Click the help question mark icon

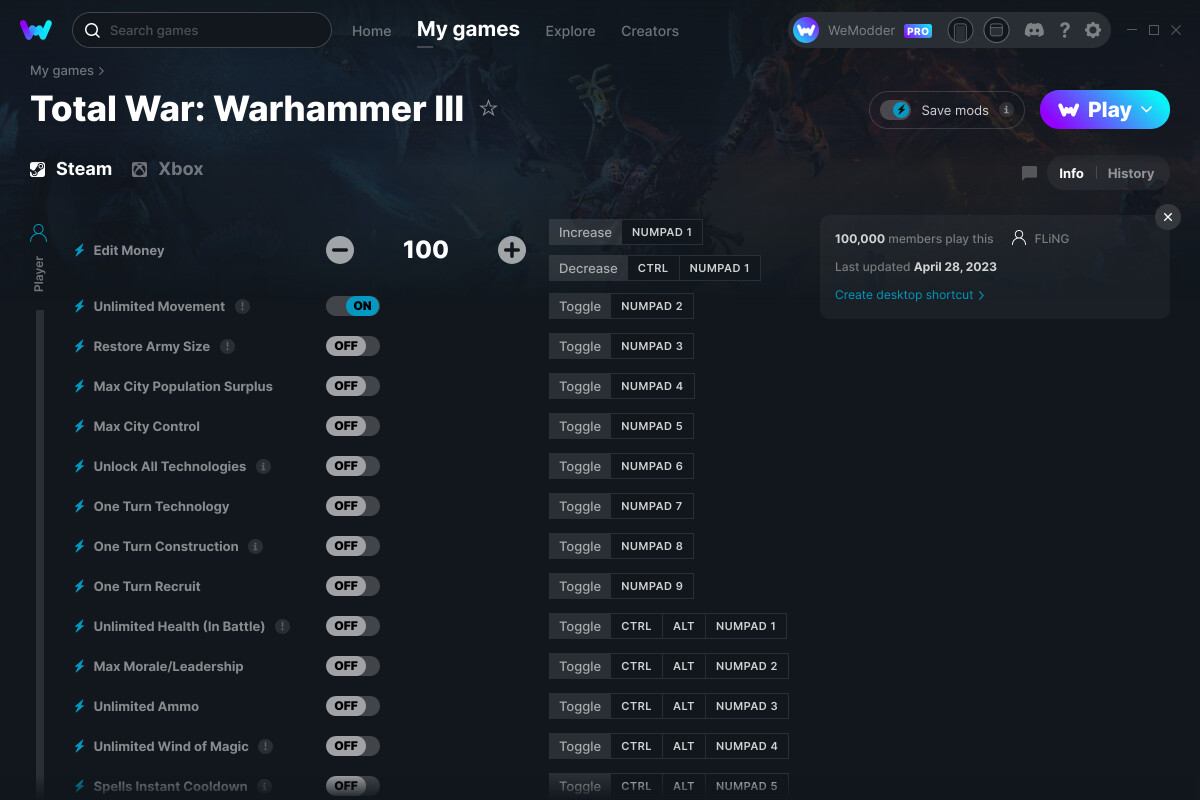click(1065, 31)
